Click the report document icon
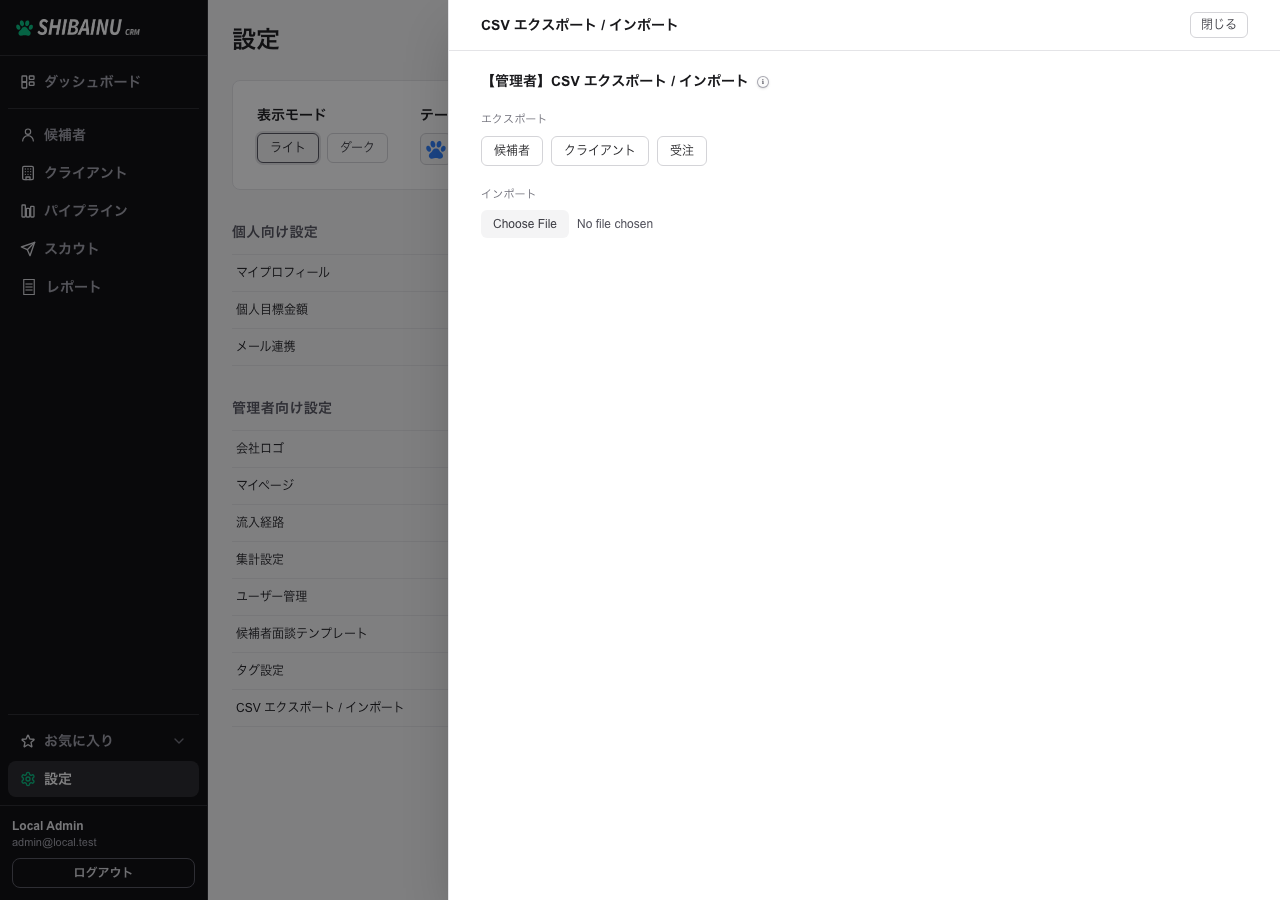 29,286
